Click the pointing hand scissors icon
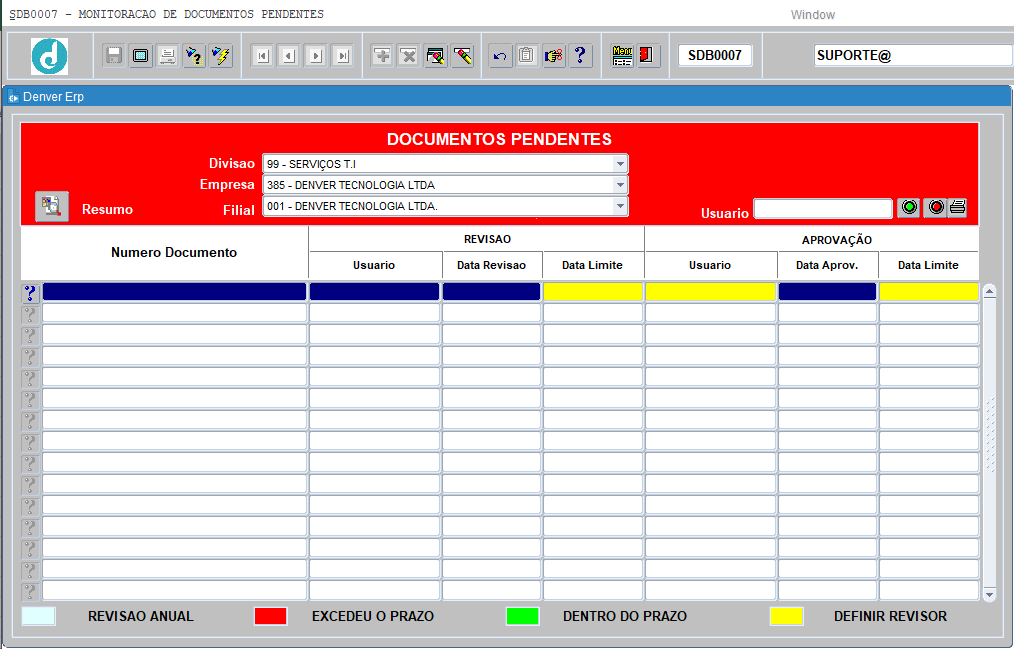The width and height of the screenshot is (1014, 649). (x=554, y=56)
